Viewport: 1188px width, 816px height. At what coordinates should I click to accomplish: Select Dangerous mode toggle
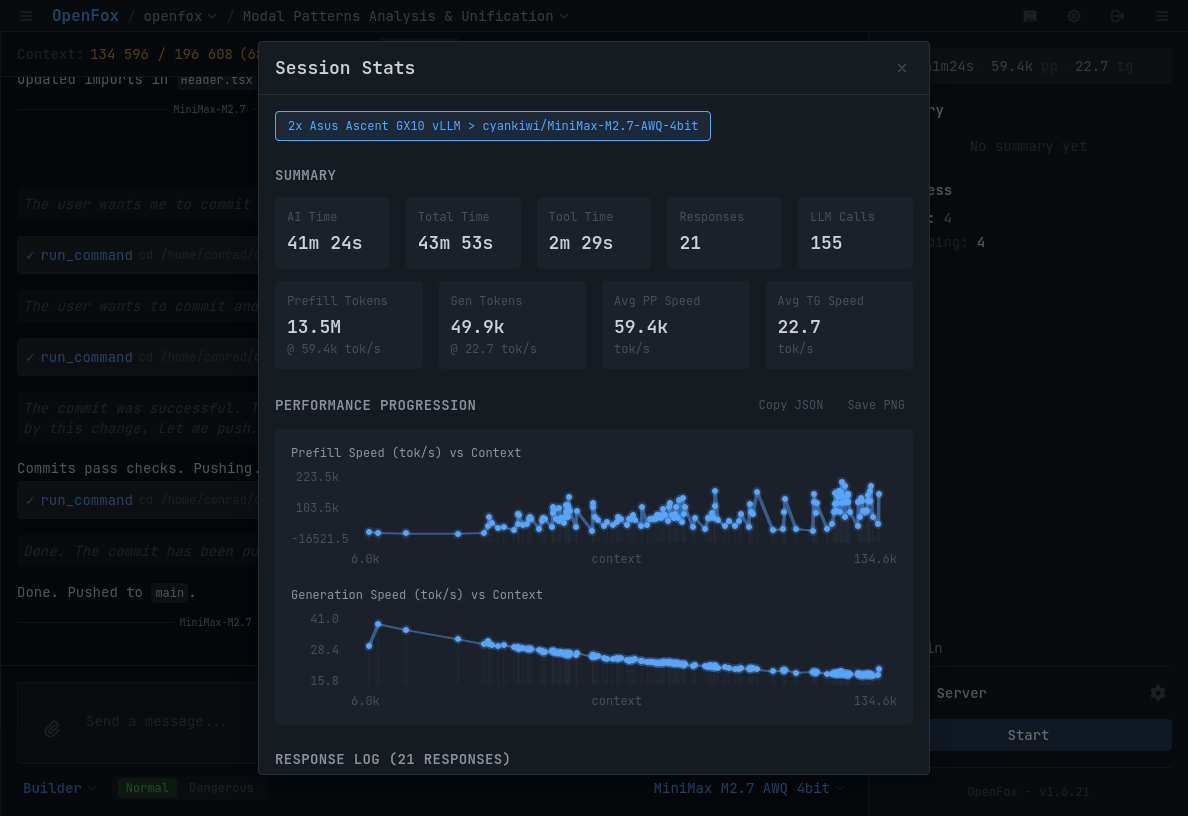click(221, 788)
